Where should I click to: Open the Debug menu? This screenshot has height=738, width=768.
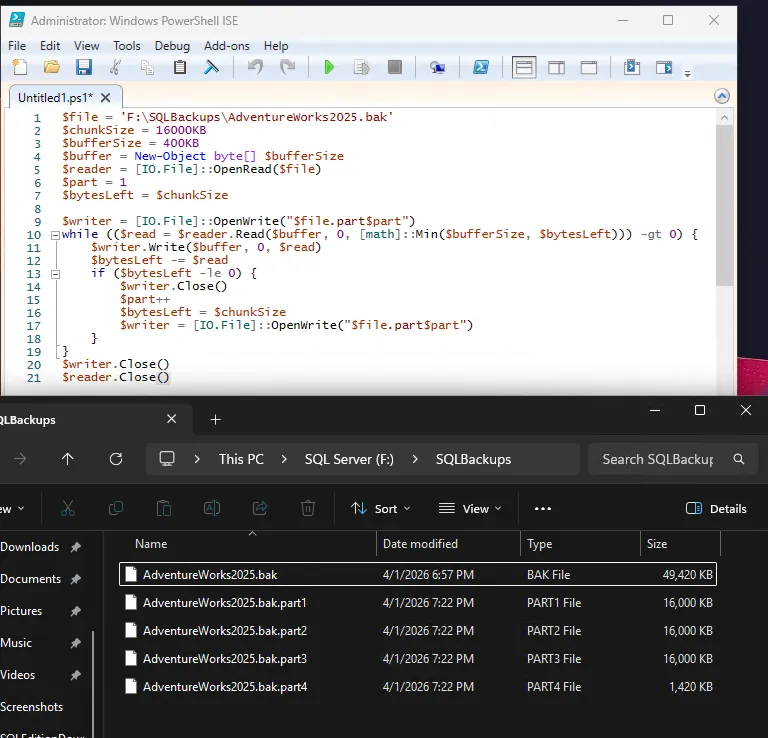coord(172,46)
